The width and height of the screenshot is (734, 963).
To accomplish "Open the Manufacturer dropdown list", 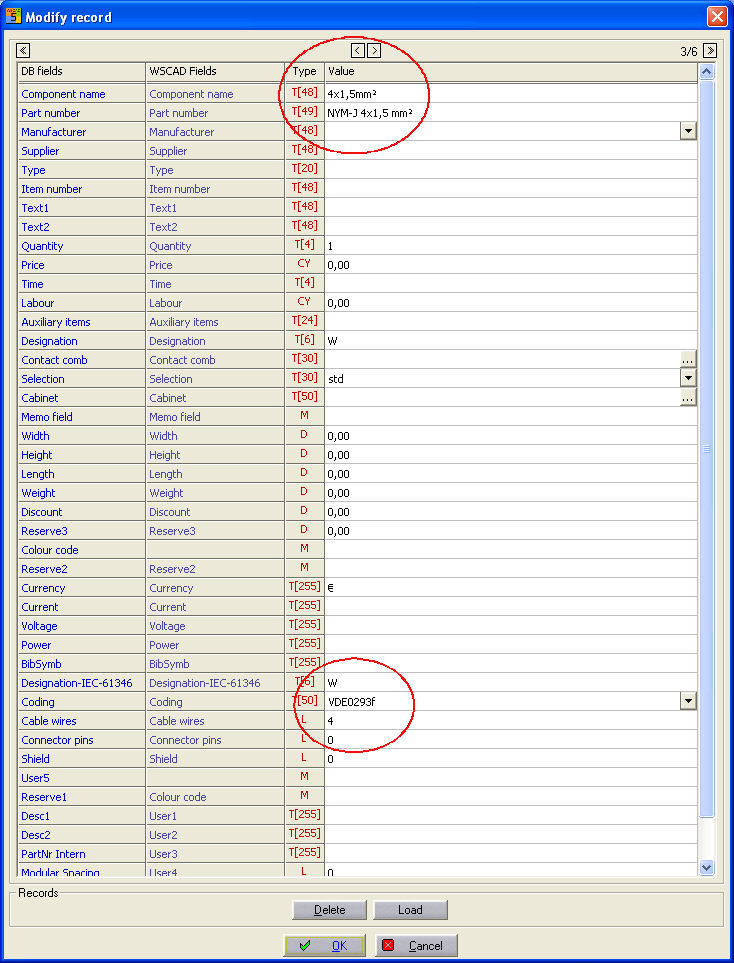I will pyautogui.click(x=688, y=131).
